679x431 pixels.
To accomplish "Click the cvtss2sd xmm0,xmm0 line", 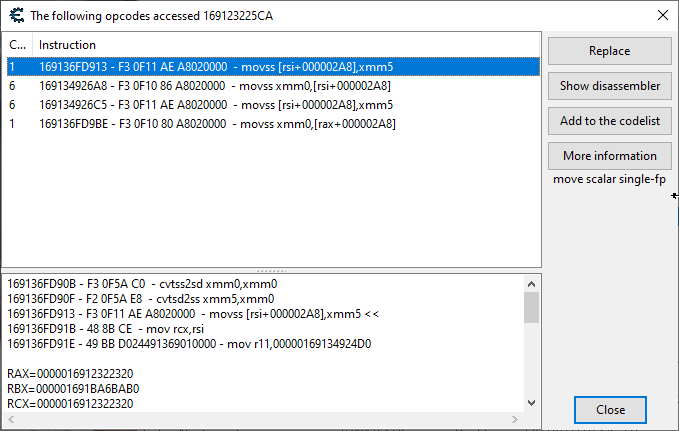I will (x=142, y=284).
